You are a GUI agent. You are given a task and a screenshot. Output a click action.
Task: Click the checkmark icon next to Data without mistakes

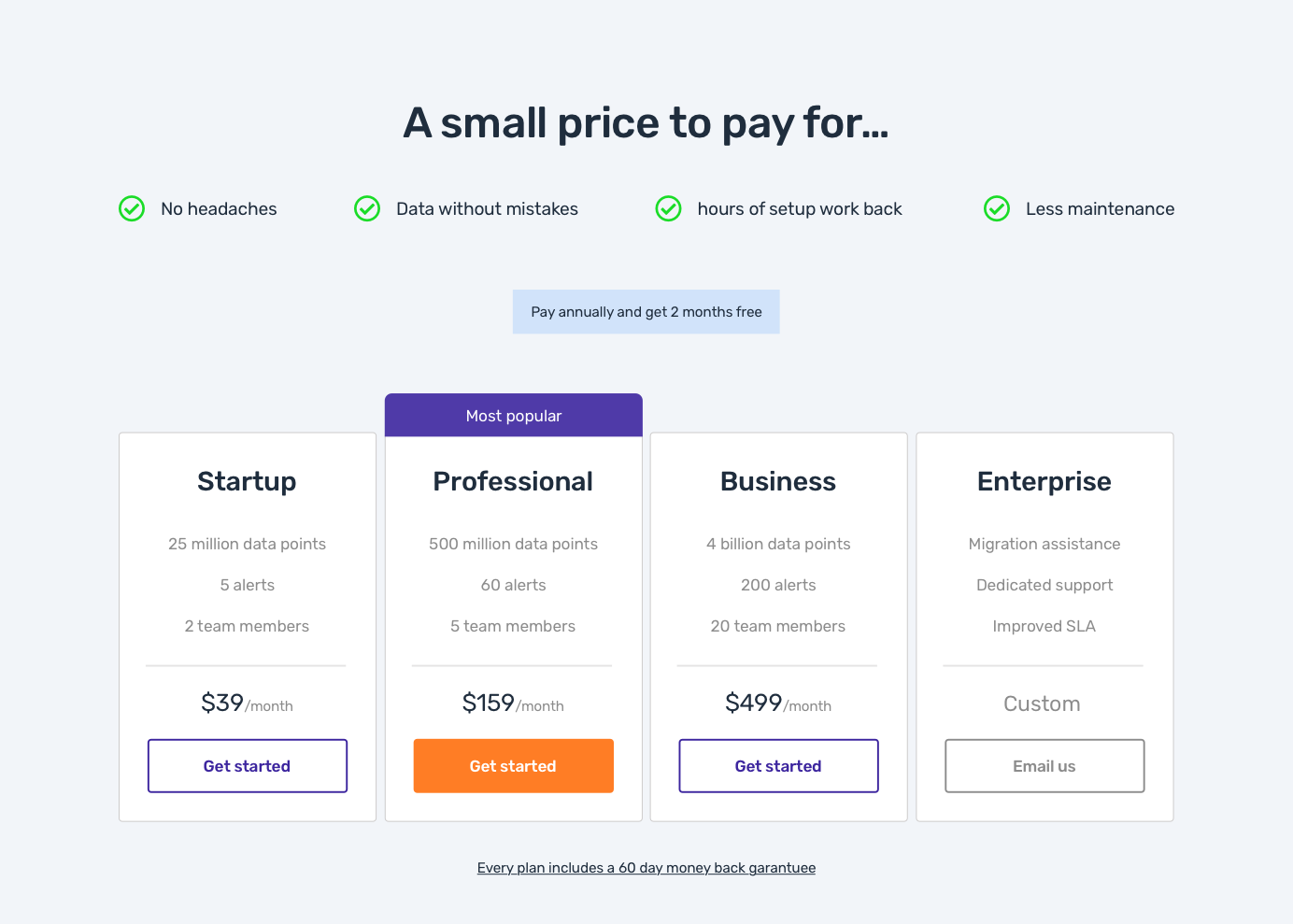(367, 208)
